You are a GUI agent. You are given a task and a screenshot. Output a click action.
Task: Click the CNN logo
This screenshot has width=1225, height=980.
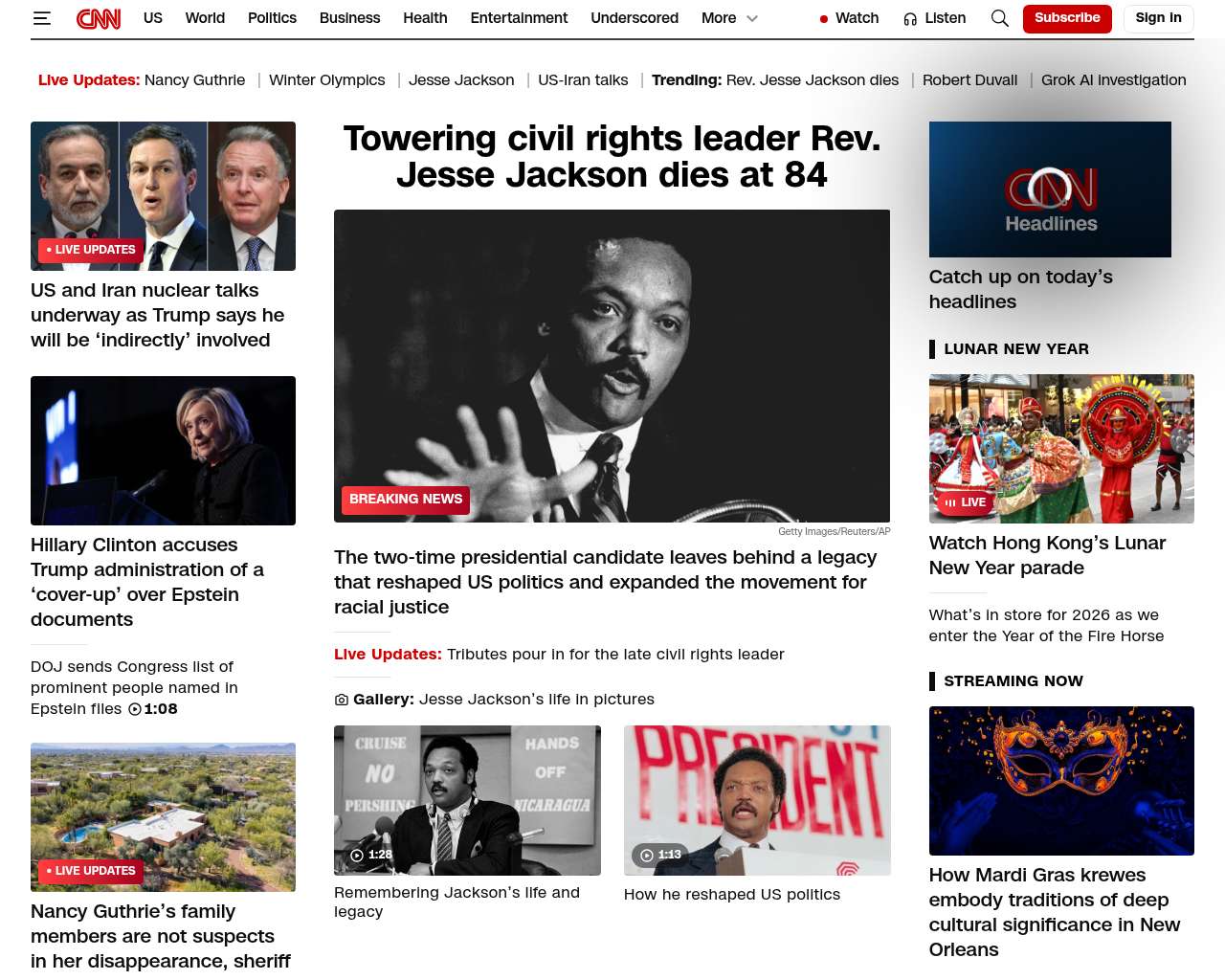[x=99, y=18]
